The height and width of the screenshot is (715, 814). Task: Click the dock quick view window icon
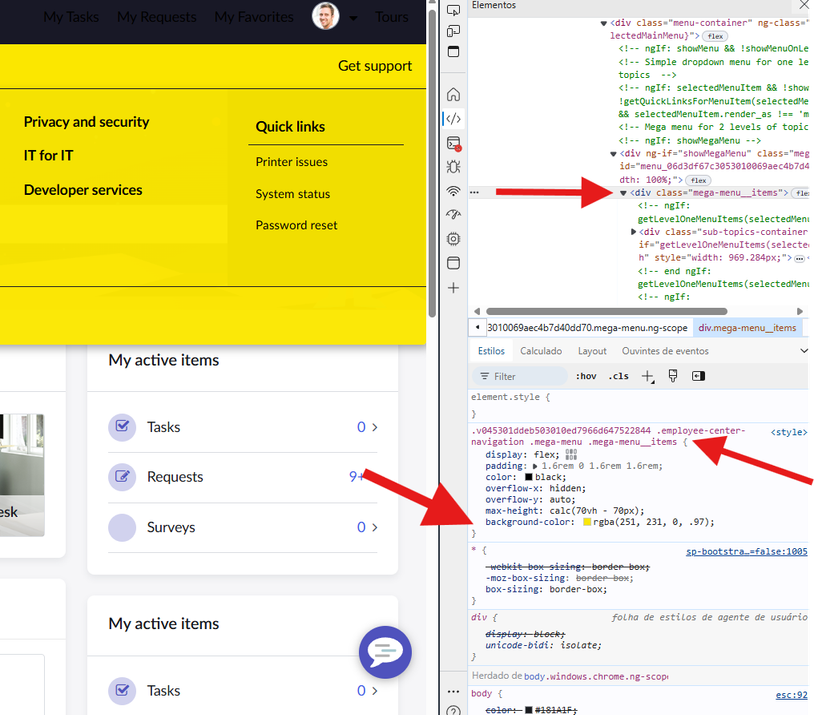pyautogui.click(x=453, y=51)
